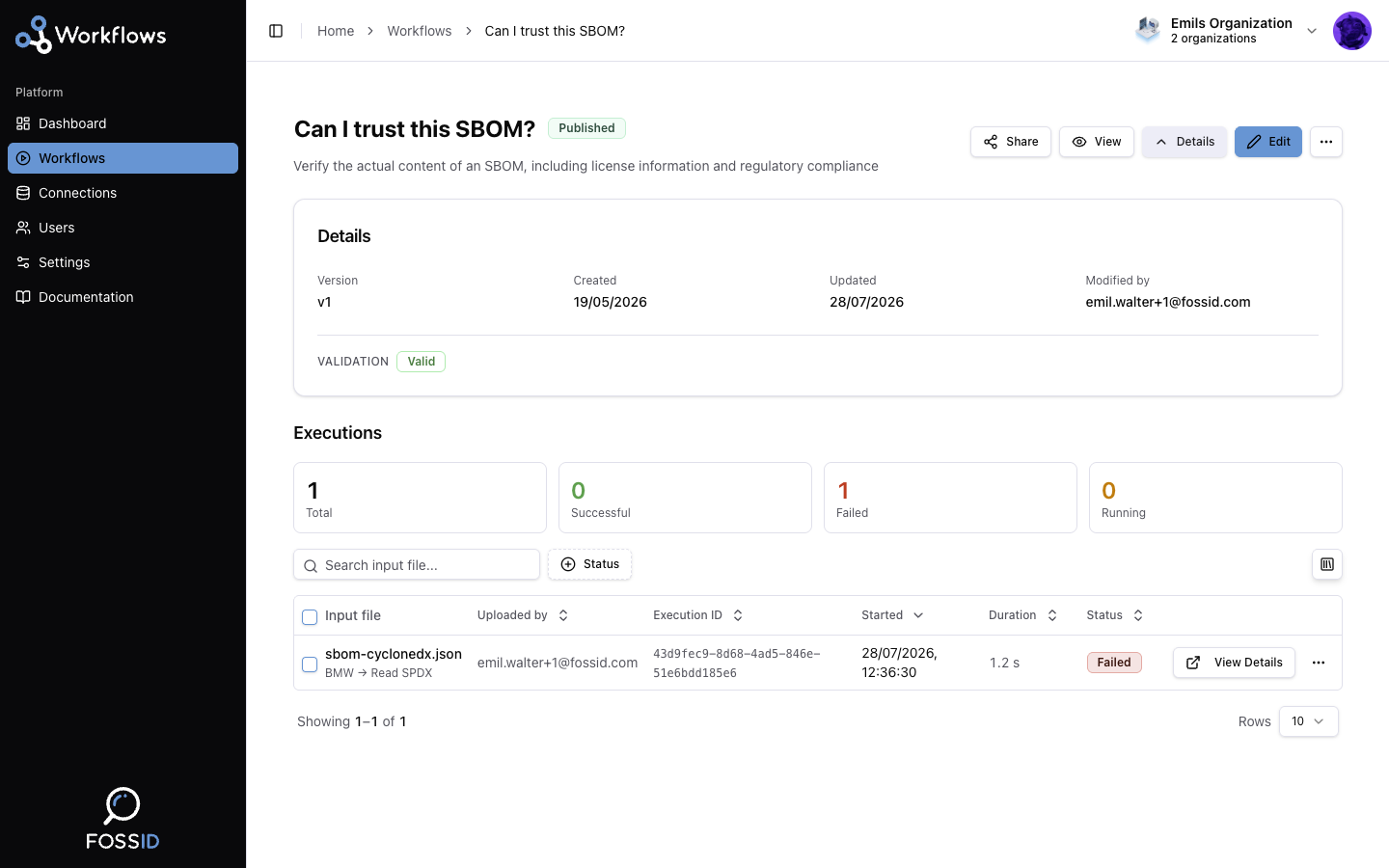Screen dimensions: 1389x868
Task: Select the Successful executions card
Action: pyautogui.click(x=685, y=498)
